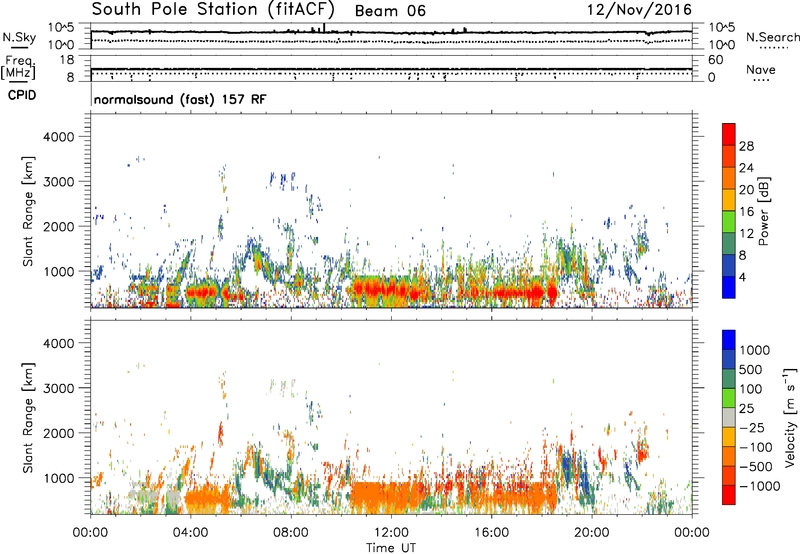Click the -1000 velocity colorbar label
The image size is (800, 554).
[759, 486]
